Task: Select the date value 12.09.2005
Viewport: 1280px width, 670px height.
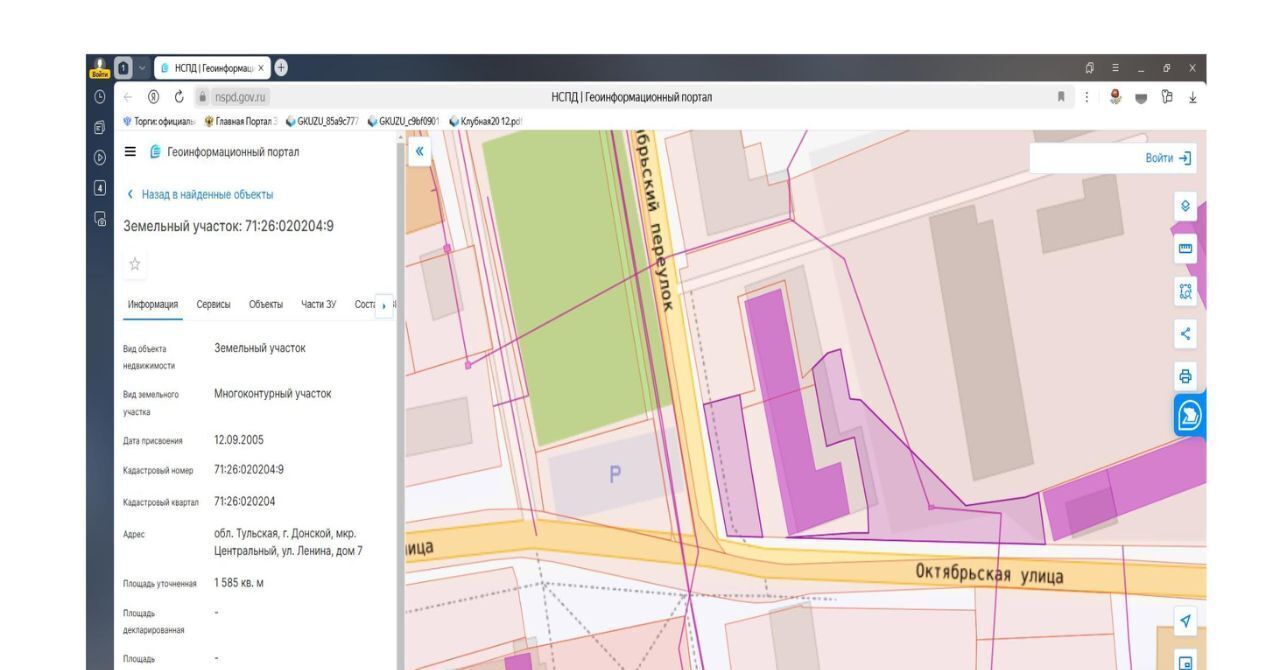Action: [x=240, y=439]
